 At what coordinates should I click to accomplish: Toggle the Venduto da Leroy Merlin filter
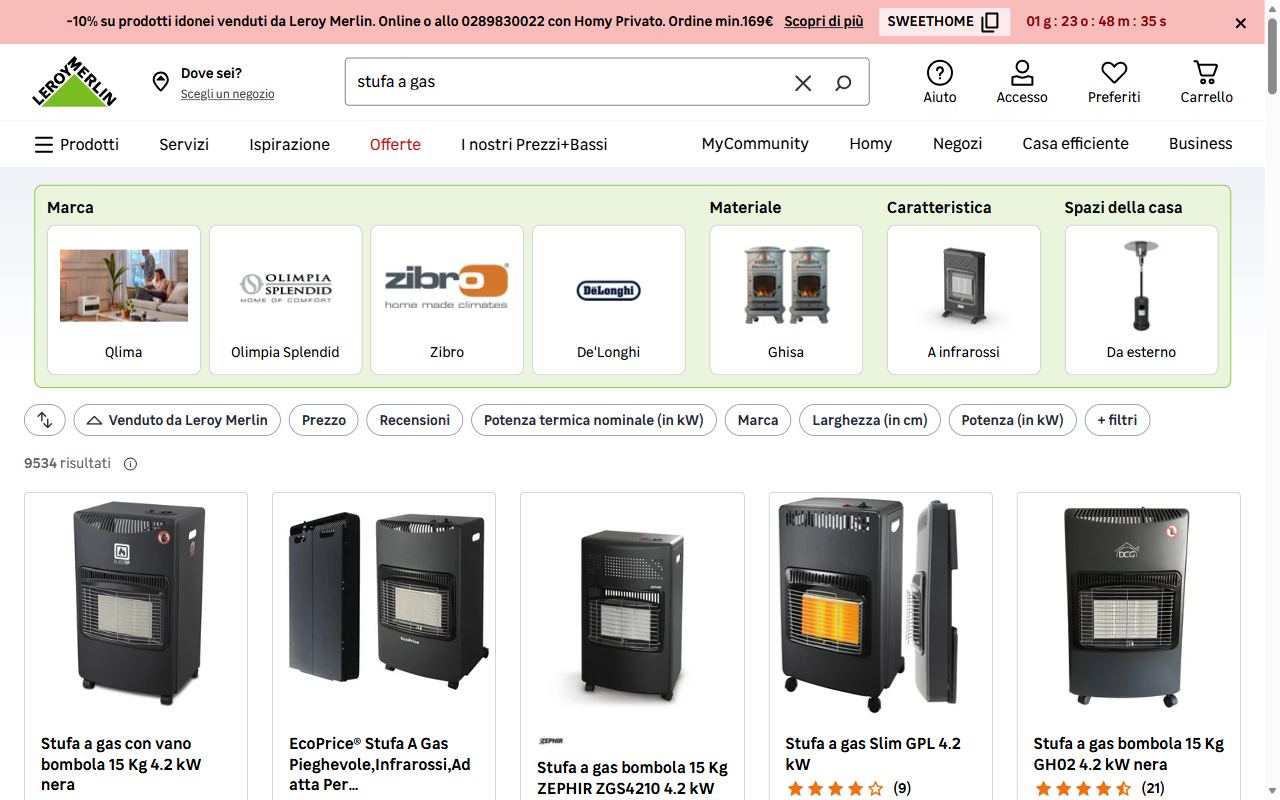tap(177, 420)
